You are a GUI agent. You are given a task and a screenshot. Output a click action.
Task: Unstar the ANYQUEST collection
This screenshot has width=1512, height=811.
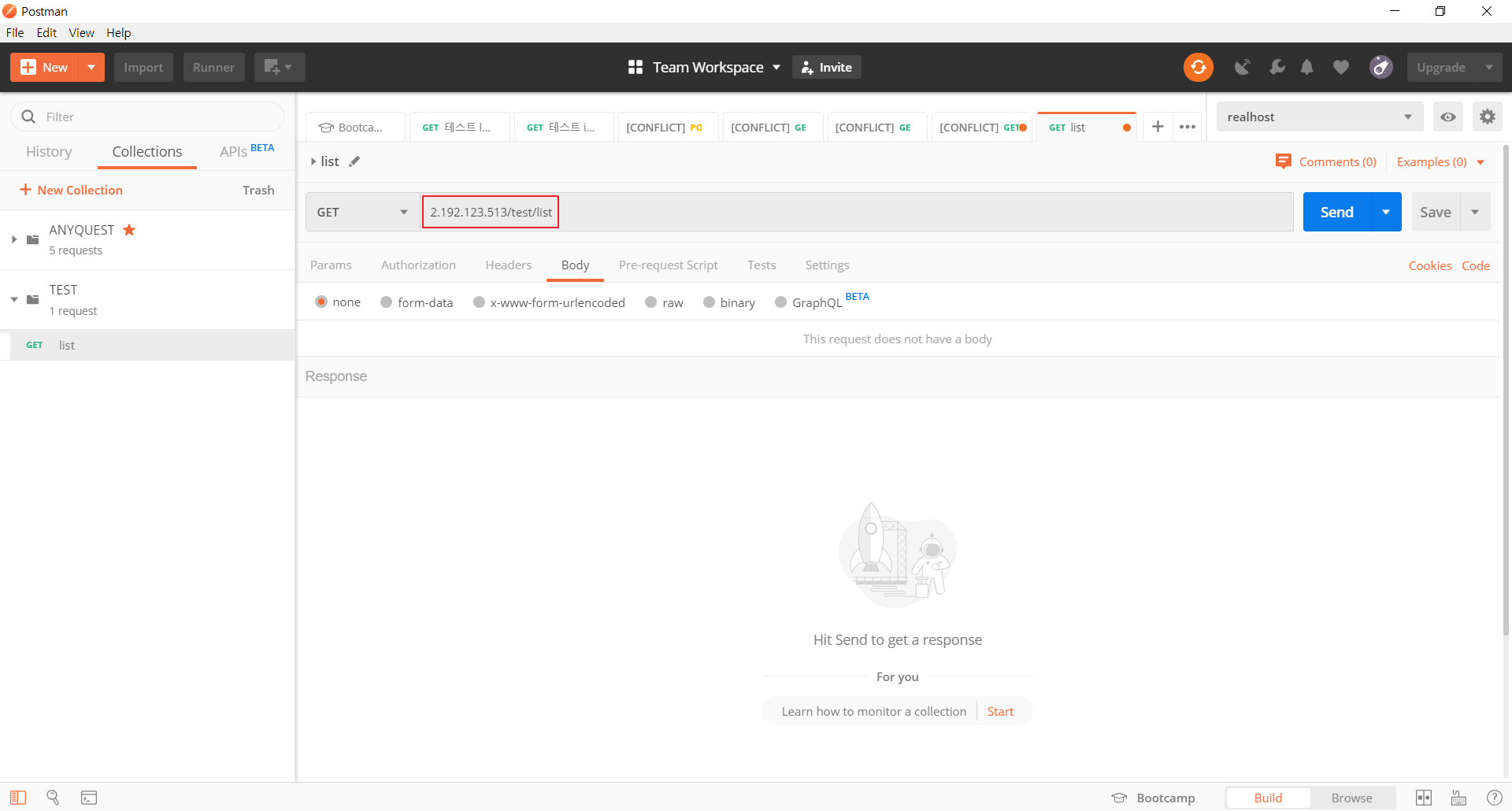[129, 230]
